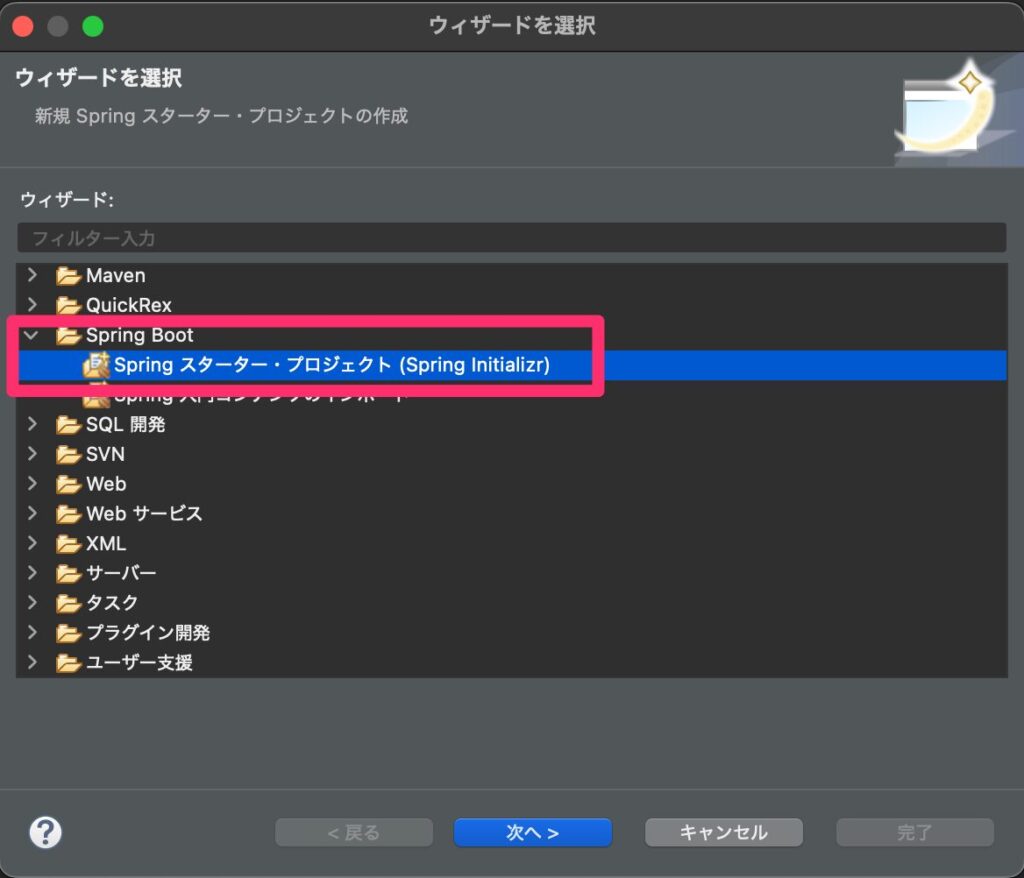The width and height of the screenshot is (1024, 878).
Task: Click the Web サービス folder icon
Action: 68,514
